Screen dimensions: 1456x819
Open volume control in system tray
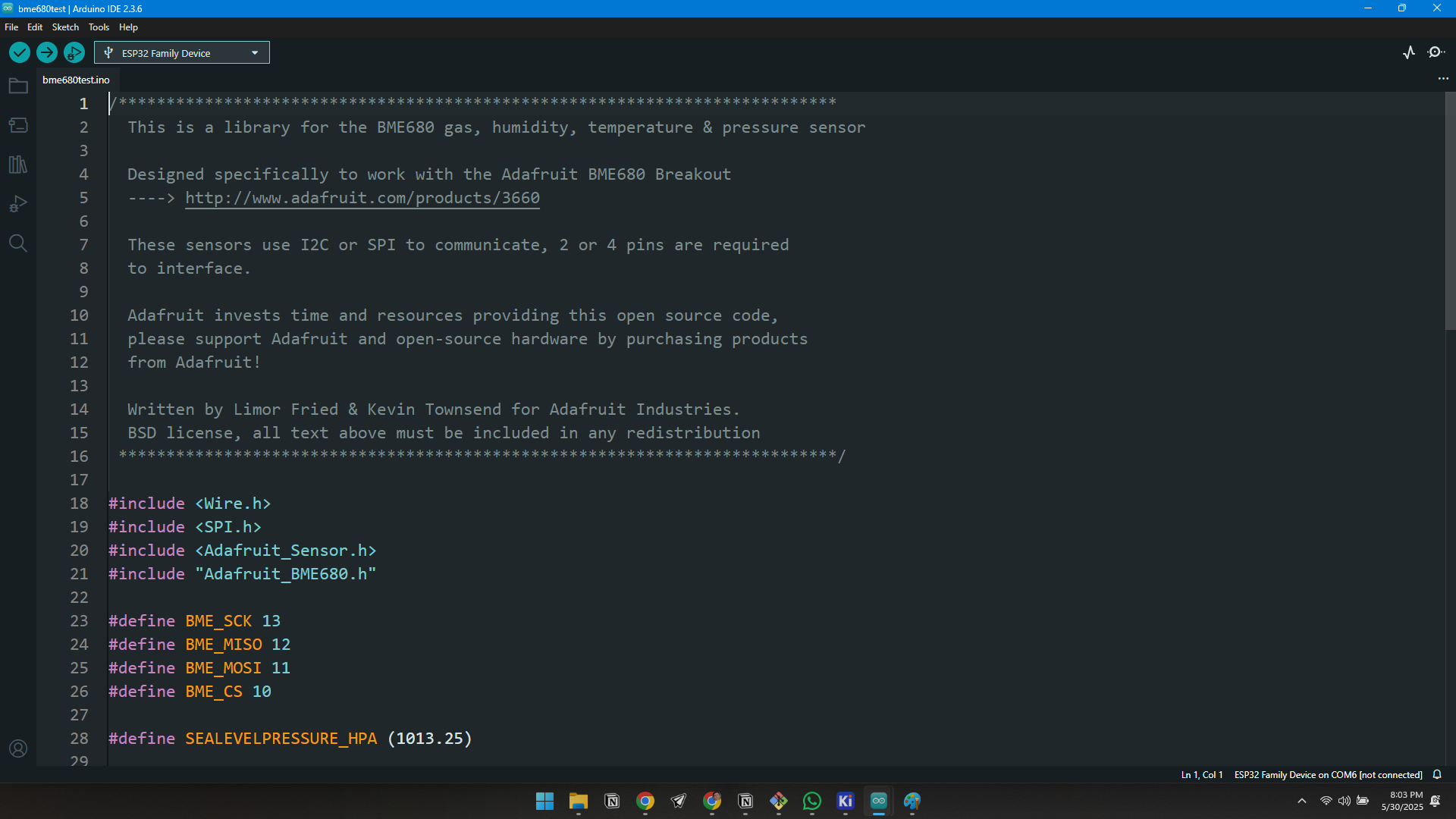coord(1345,801)
